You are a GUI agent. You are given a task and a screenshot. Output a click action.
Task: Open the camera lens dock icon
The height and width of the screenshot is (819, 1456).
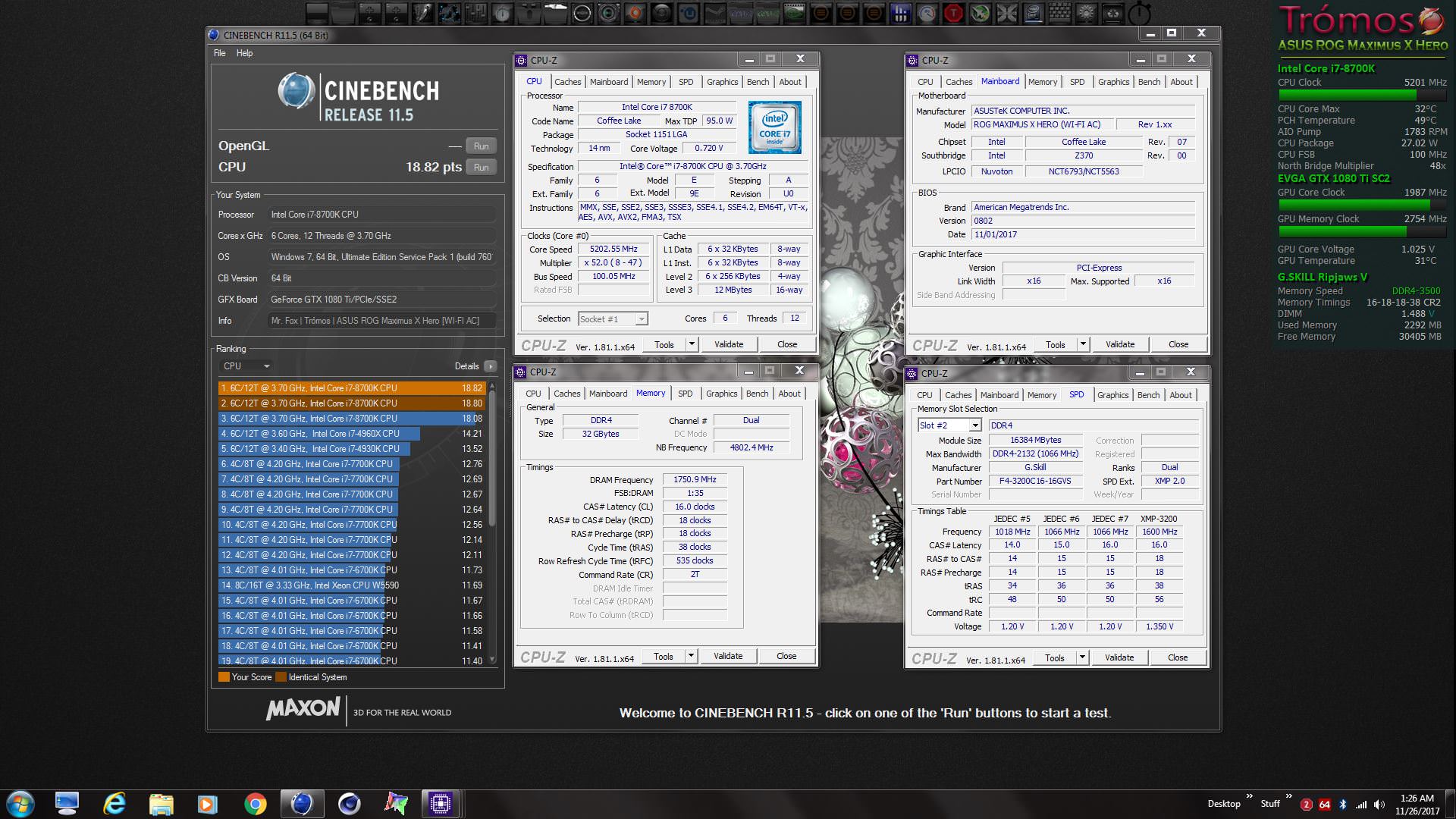pos(608,13)
